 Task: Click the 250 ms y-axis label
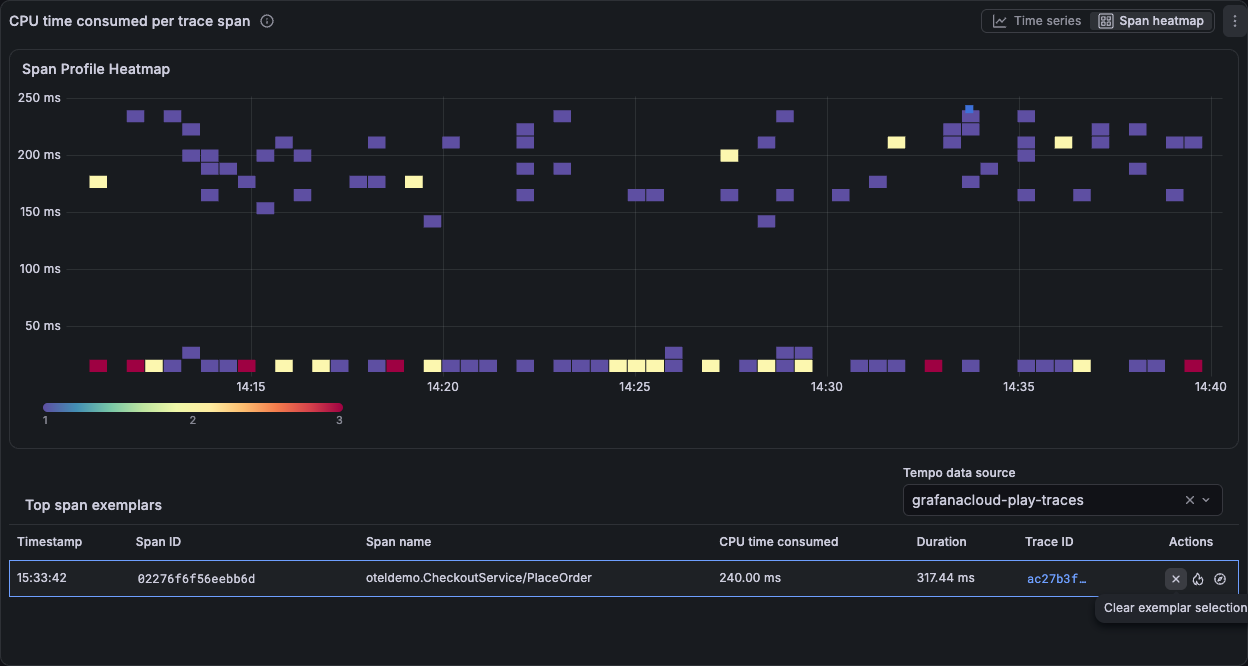[40, 98]
